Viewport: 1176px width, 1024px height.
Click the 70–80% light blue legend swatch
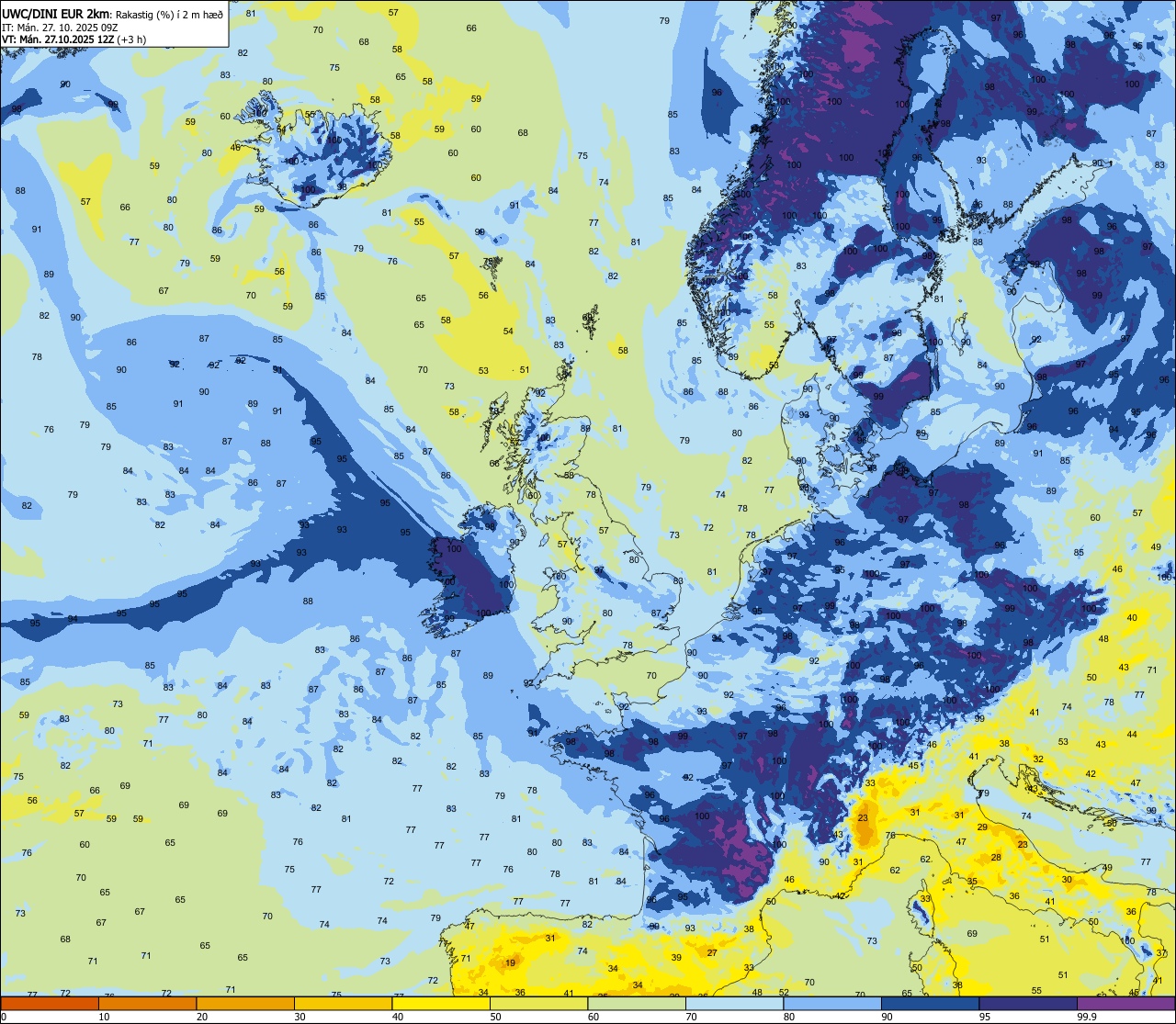[734, 1003]
